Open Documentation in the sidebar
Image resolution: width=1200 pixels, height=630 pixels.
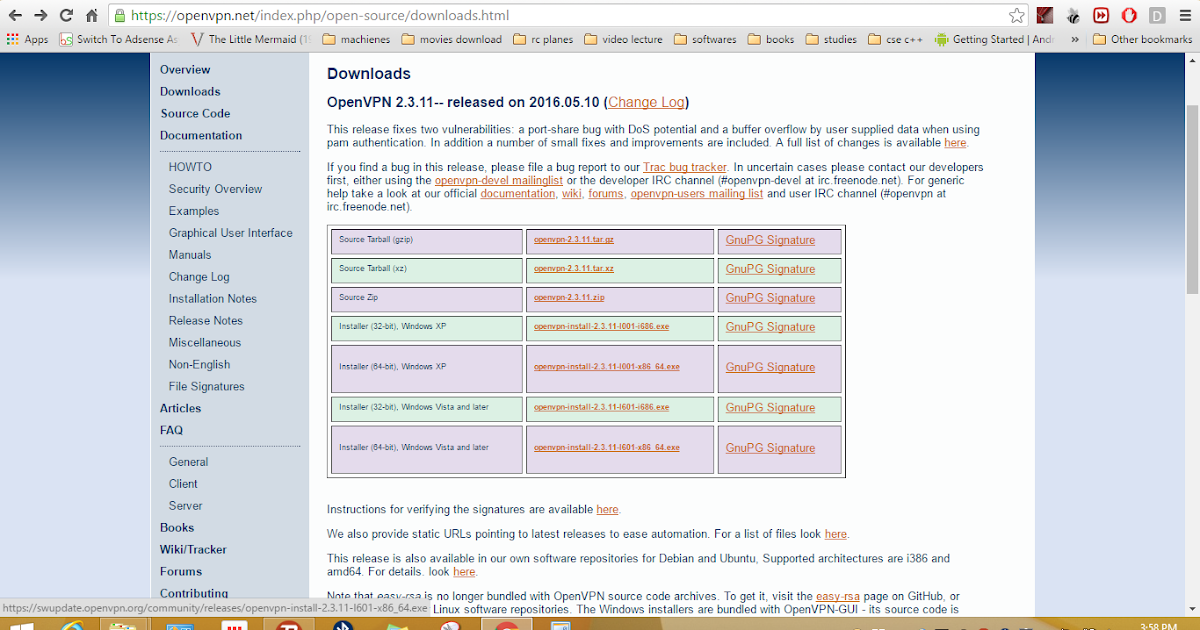pos(201,136)
